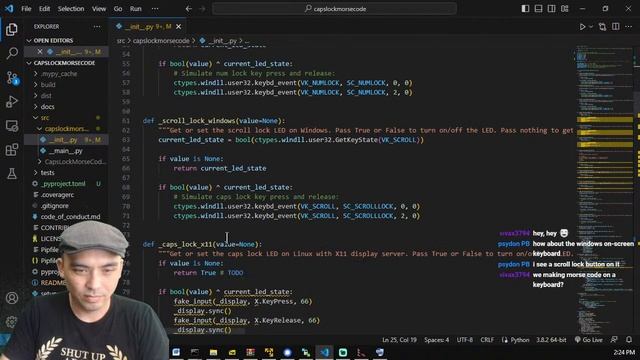Collapse the CAPSLOCKMORSECODE folder section
The height and width of the screenshot is (360, 640).
click(64, 63)
